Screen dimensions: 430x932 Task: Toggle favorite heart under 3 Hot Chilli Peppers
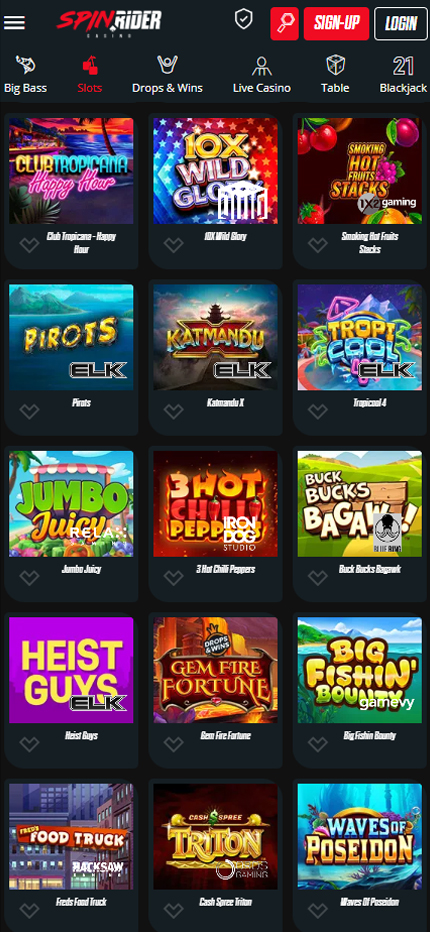coord(174,577)
